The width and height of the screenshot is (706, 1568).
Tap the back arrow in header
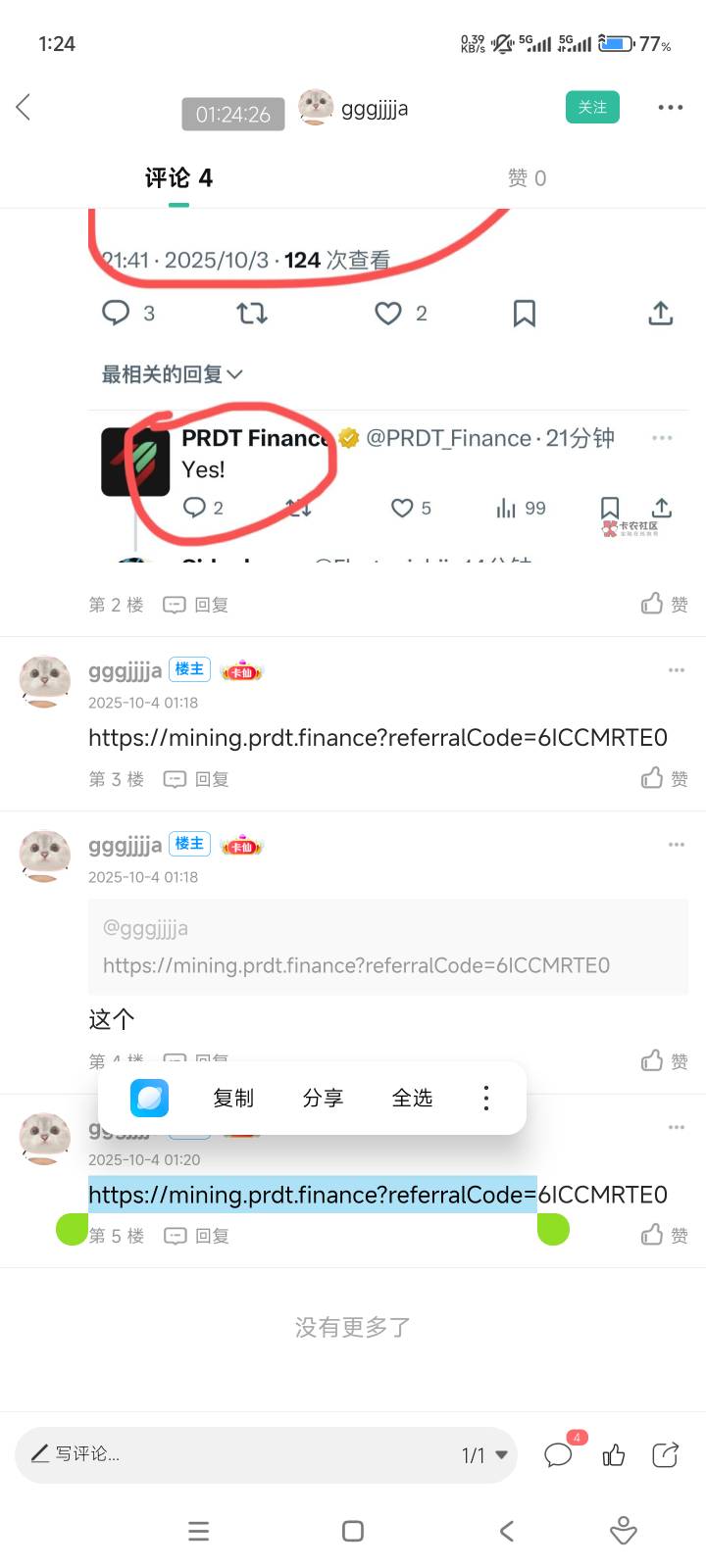click(24, 108)
